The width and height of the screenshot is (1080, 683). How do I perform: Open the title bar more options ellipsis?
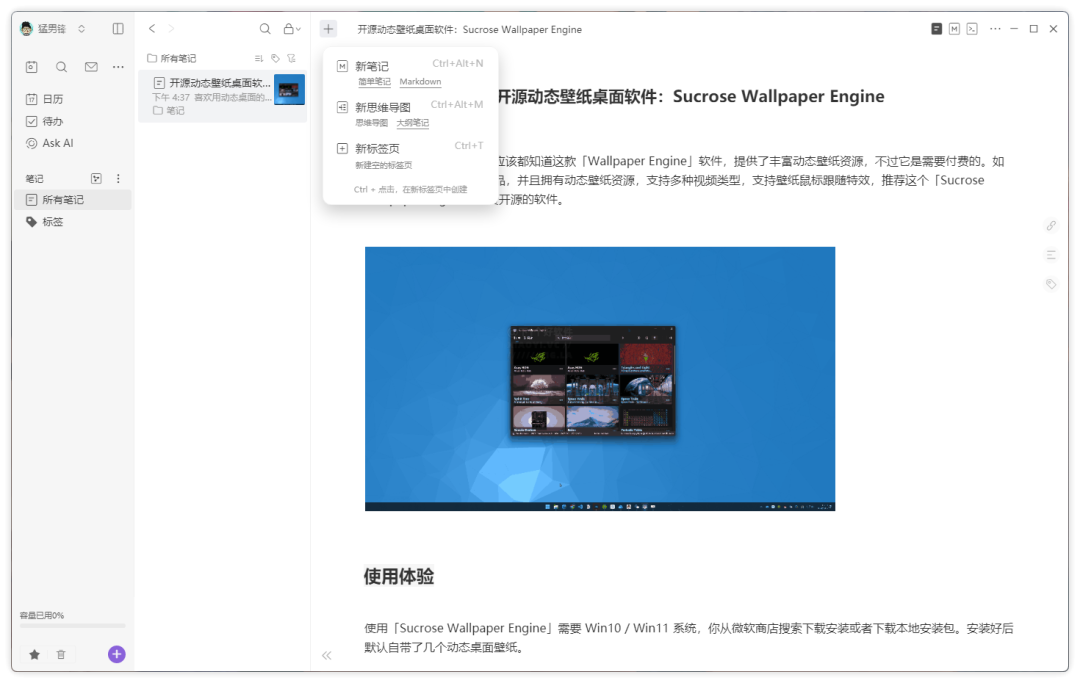pos(995,29)
